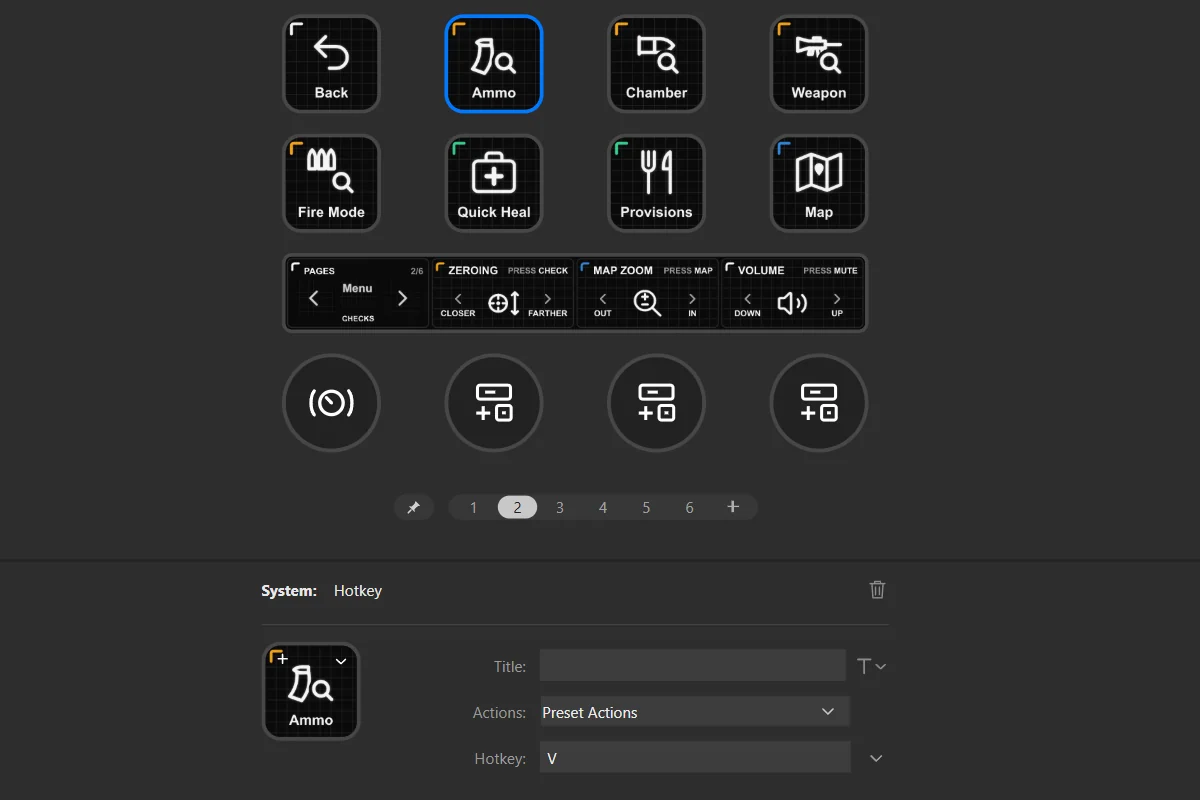Screen dimensions: 1200x800
Task: Click the first dial with gauge icon
Action: point(331,403)
